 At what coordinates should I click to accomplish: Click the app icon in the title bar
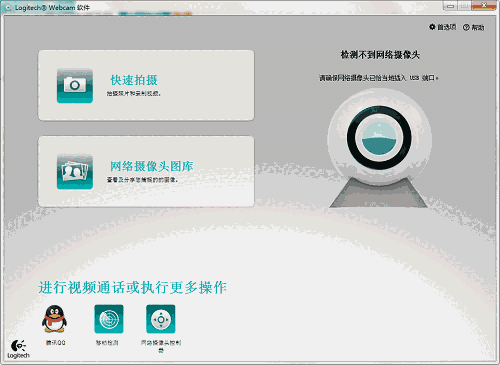(7, 7)
